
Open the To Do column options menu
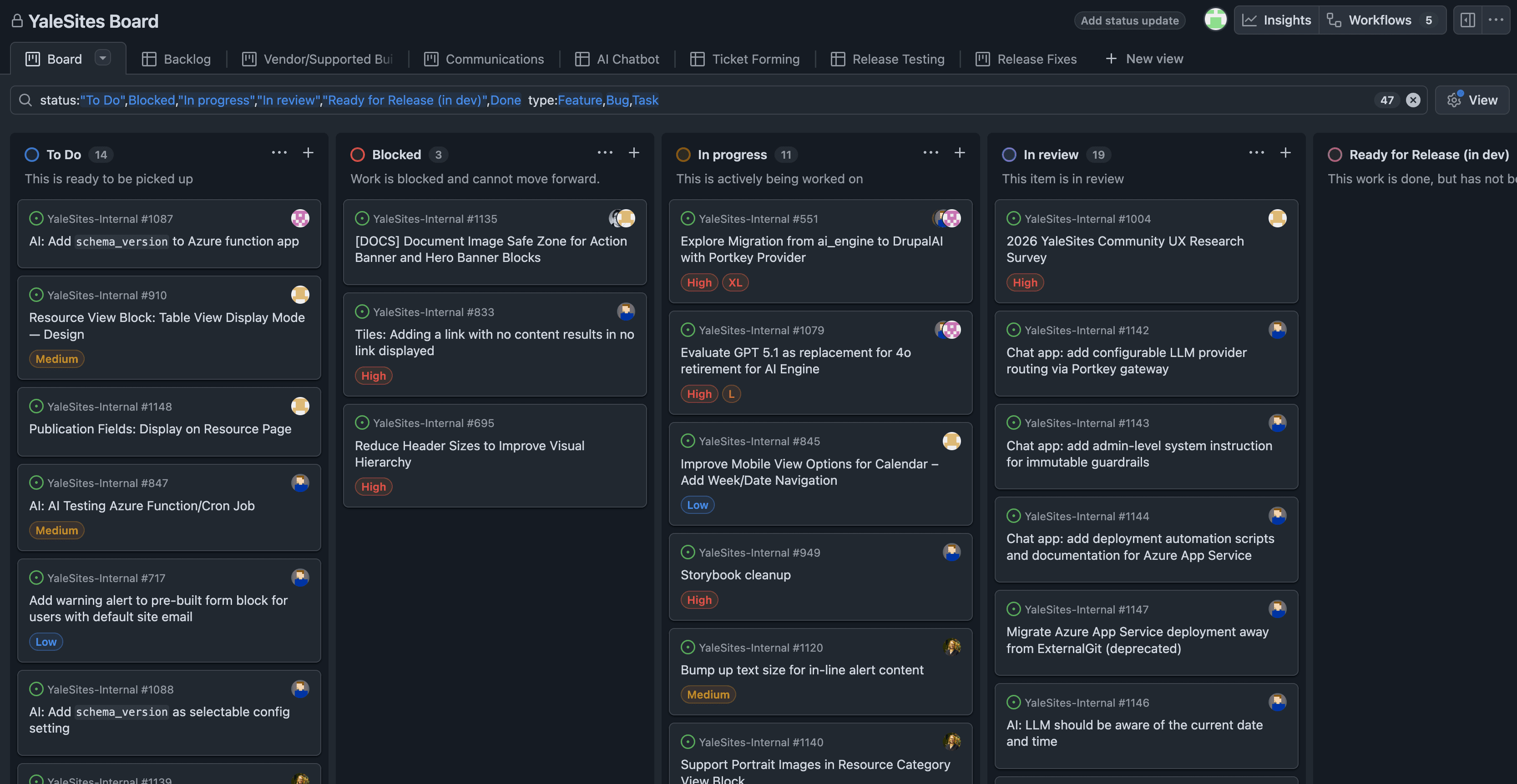pyautogui.click(x=279, y=152)
